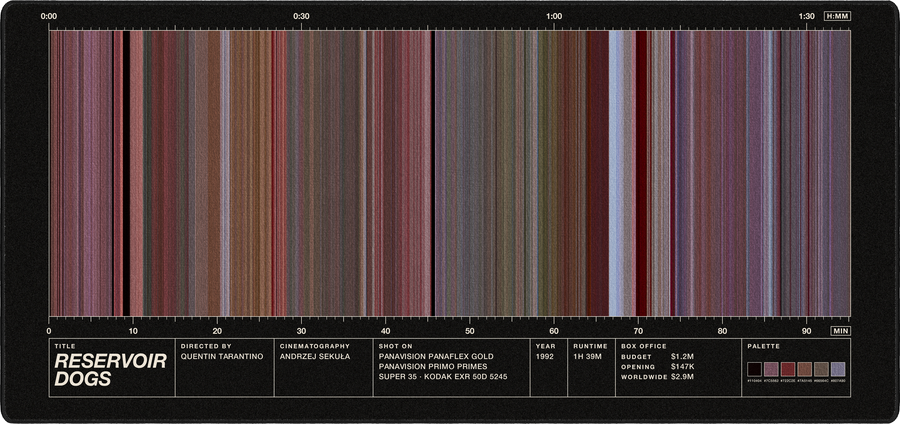
Task: Click the director name QUENTIN TARANTINO
Action: pos(222,356)
